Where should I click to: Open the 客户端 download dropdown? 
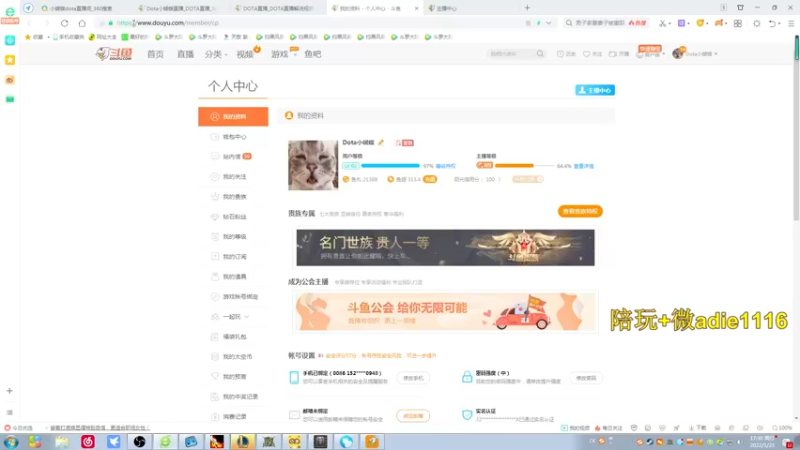tap(651, 54)
